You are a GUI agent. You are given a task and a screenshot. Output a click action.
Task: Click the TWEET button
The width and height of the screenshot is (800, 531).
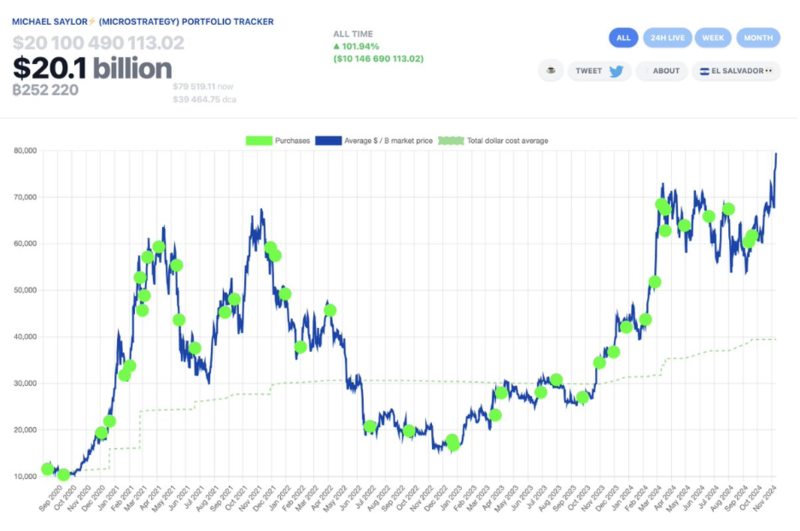(x=599, y=71)
